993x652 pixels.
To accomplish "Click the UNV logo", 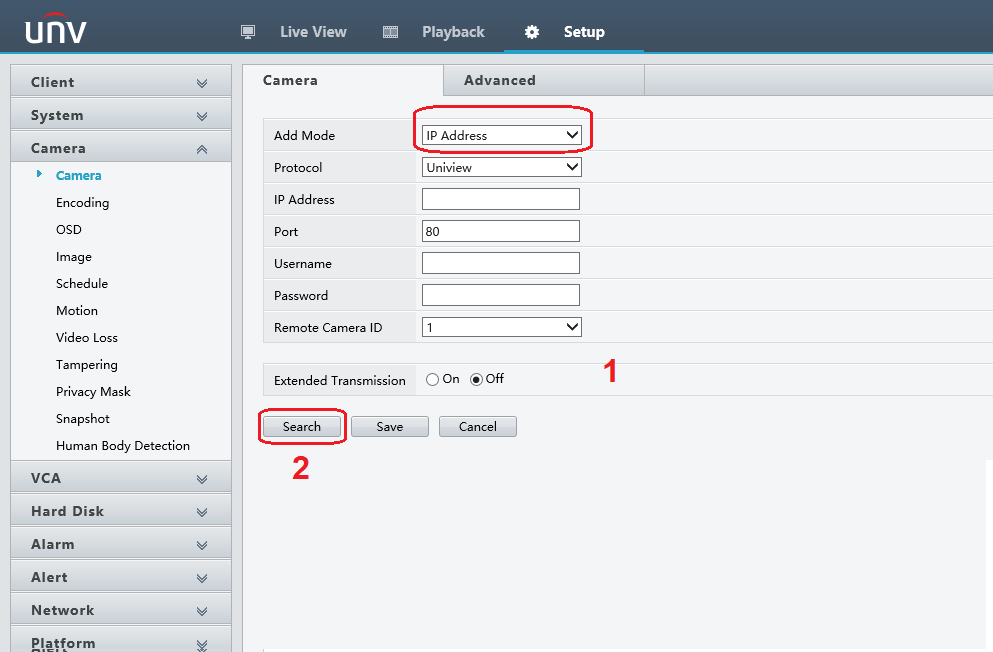I will (56, 31).
